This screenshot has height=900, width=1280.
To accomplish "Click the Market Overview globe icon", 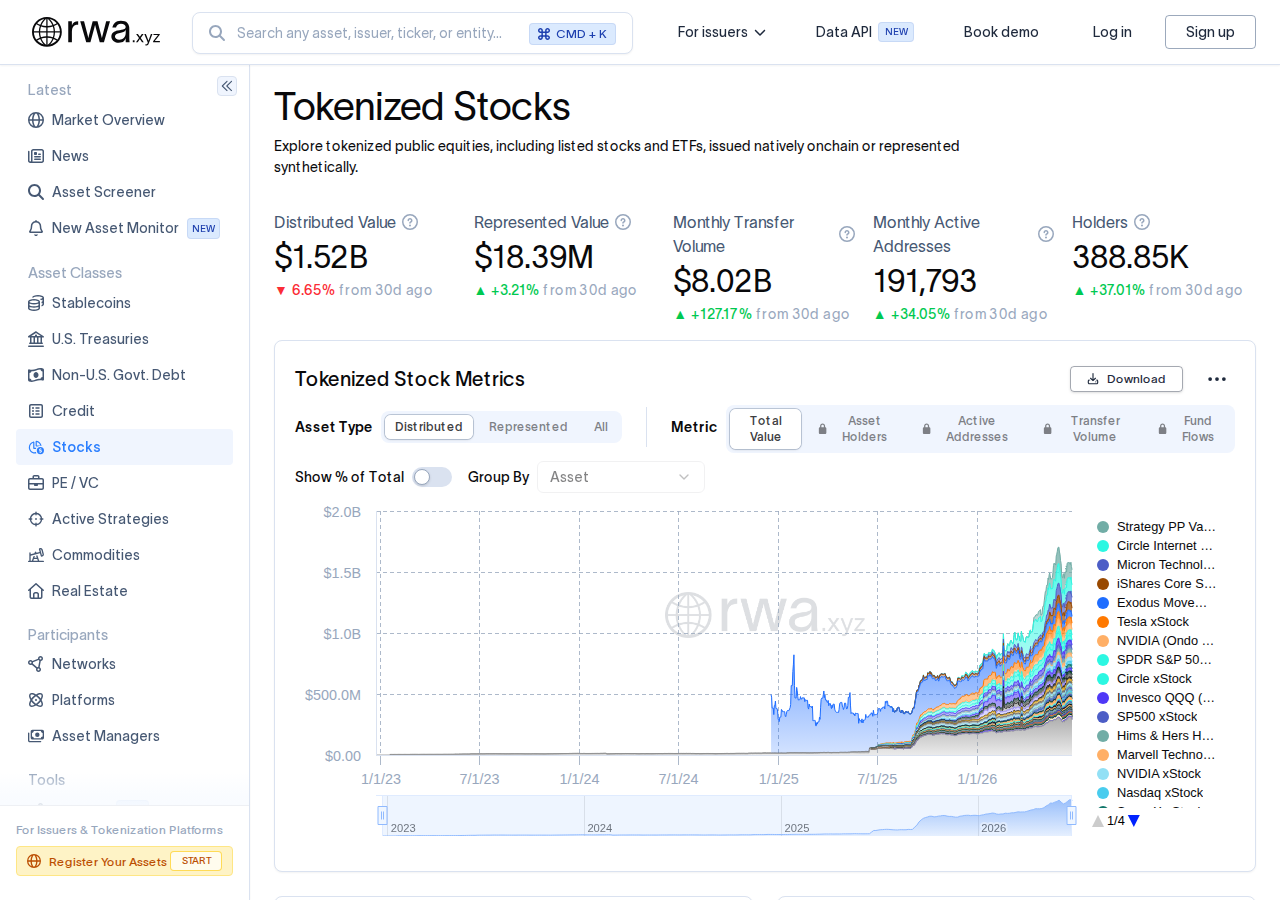I will [x=36, y=120].
